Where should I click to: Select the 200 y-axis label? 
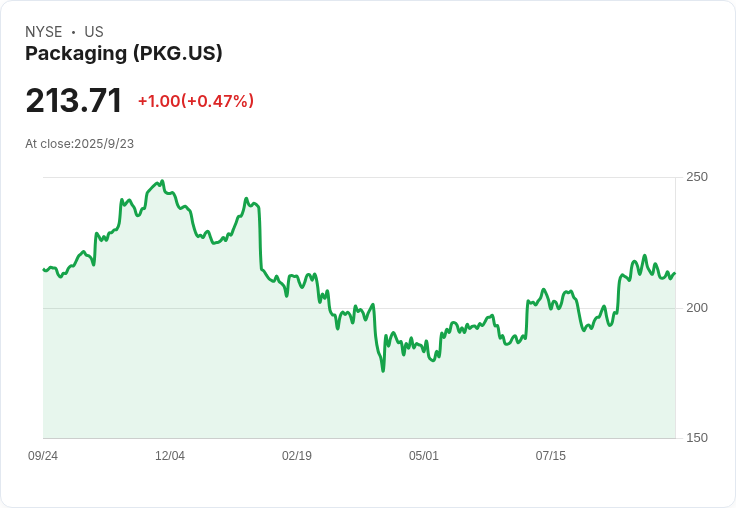pos(696,308)
